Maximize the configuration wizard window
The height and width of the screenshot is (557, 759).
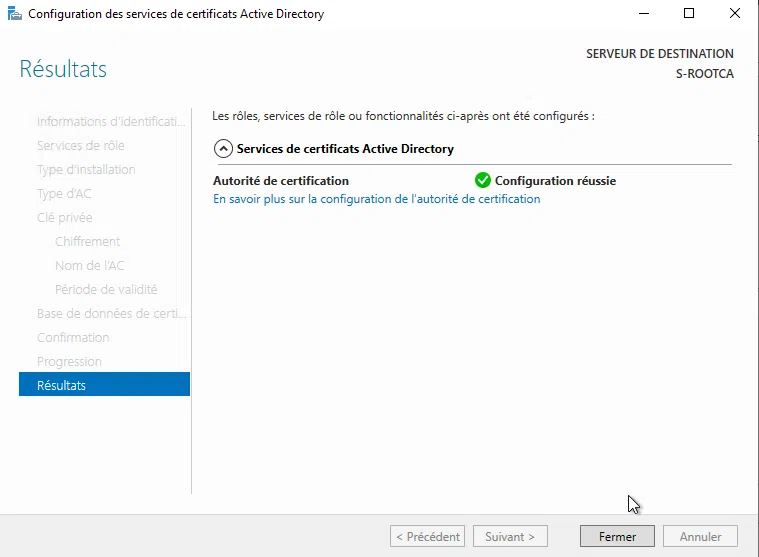pos(689,14)
